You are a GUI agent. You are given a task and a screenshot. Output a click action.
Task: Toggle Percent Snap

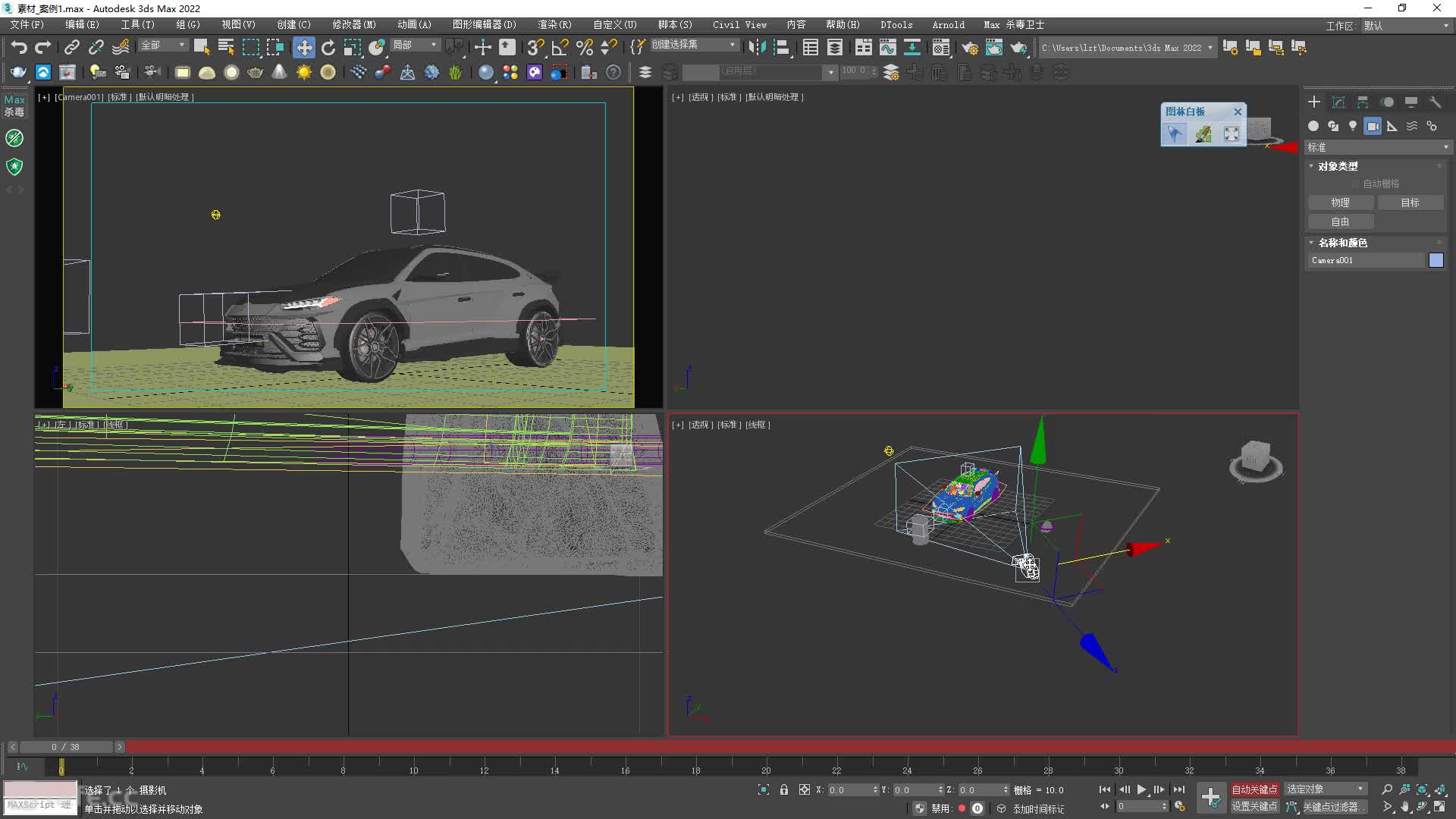tap(584, 48)
